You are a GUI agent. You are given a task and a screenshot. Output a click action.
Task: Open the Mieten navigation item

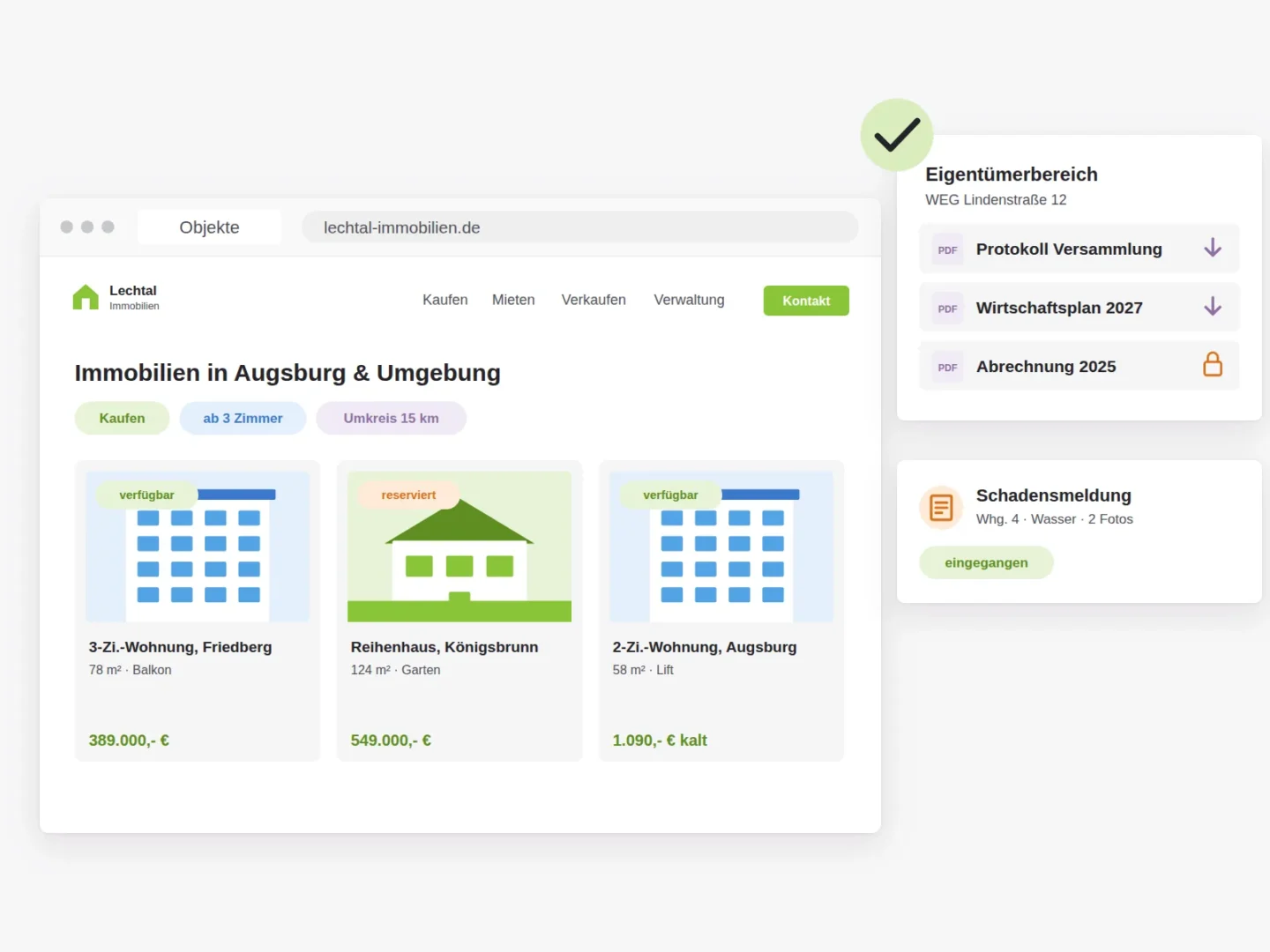[x=513, y=300]
